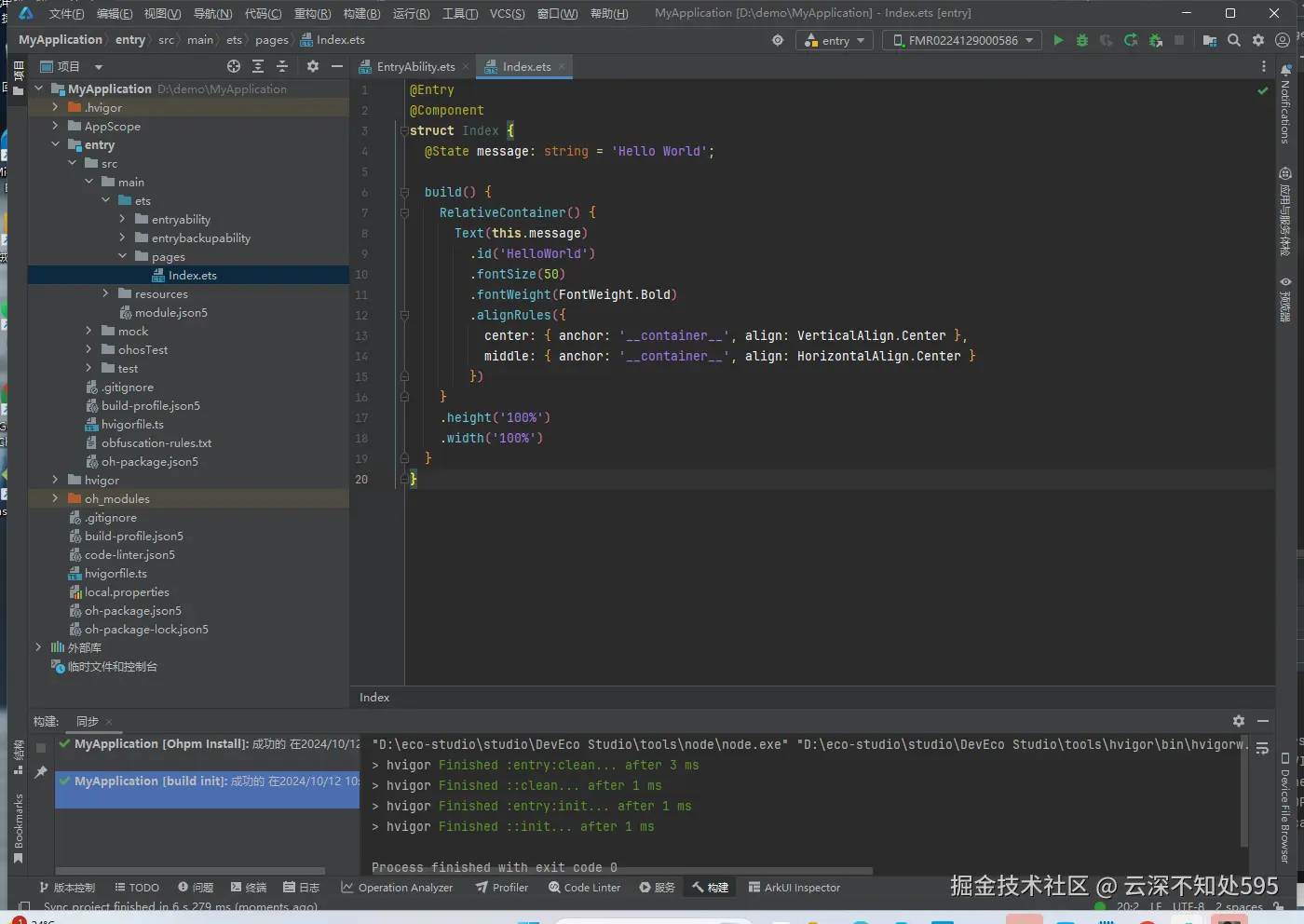Toggle the pin icon in the build panel

pyautogui.click(x=41, y=772)
